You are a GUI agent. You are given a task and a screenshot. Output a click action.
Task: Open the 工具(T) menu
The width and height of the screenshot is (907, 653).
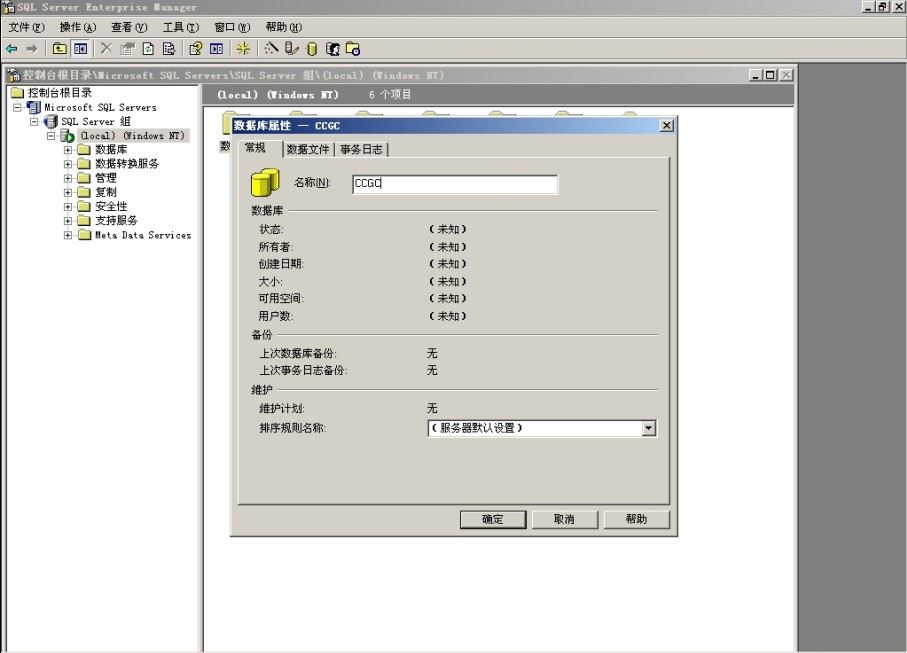pos(180,27)
